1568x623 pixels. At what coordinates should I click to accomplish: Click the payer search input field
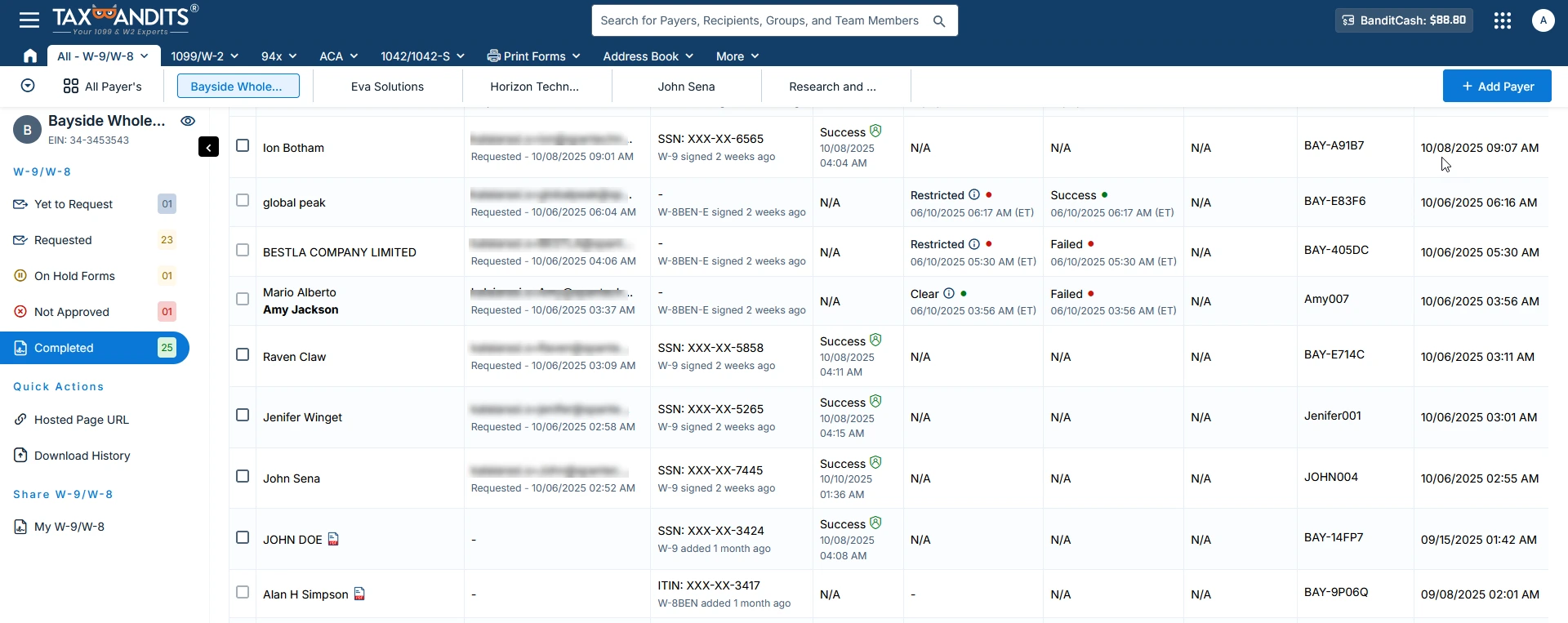coord(759,21)
